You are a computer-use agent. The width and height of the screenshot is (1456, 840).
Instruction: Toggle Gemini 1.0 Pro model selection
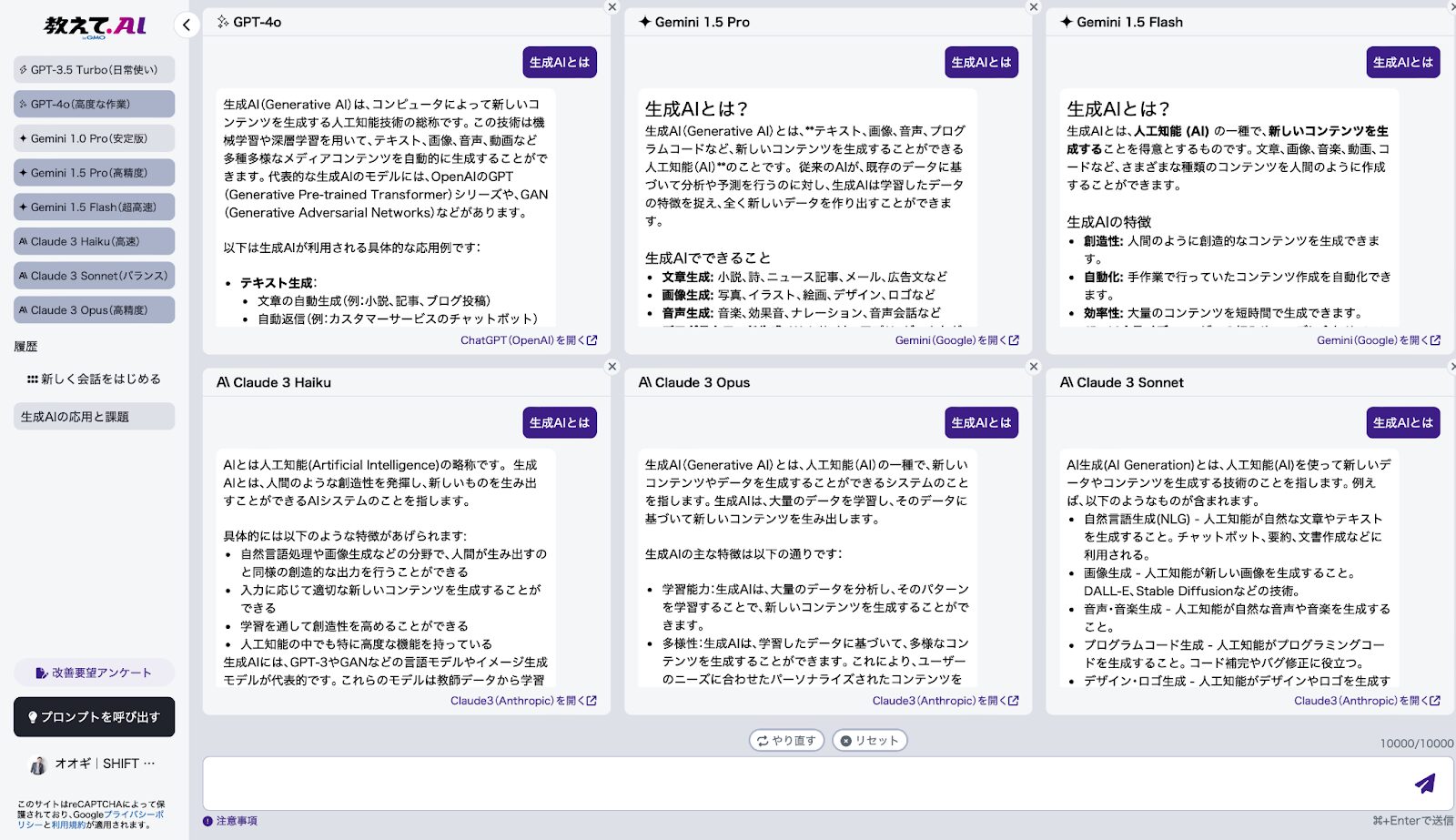94,138
